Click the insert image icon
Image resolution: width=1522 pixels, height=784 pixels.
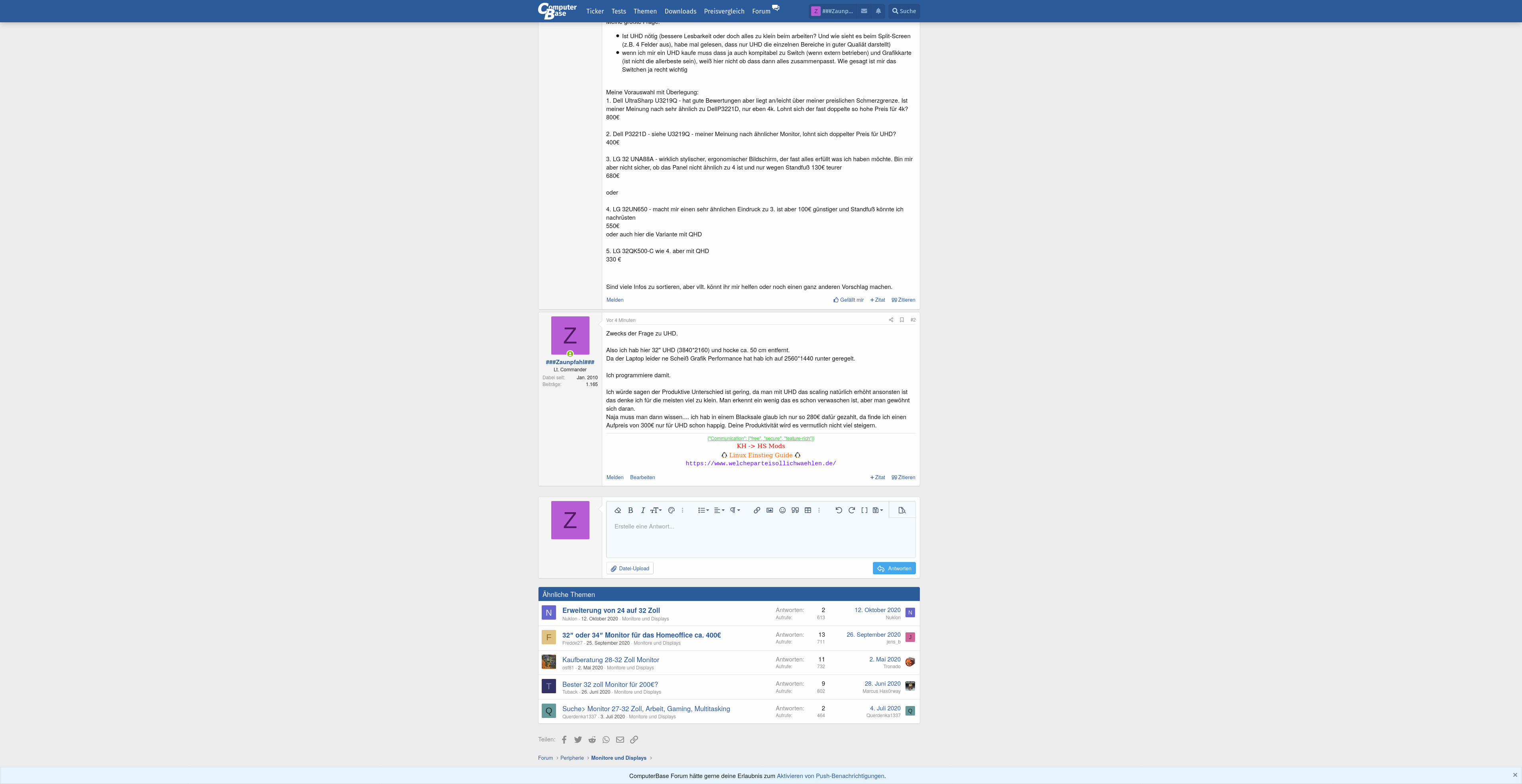tap(769, 511)
